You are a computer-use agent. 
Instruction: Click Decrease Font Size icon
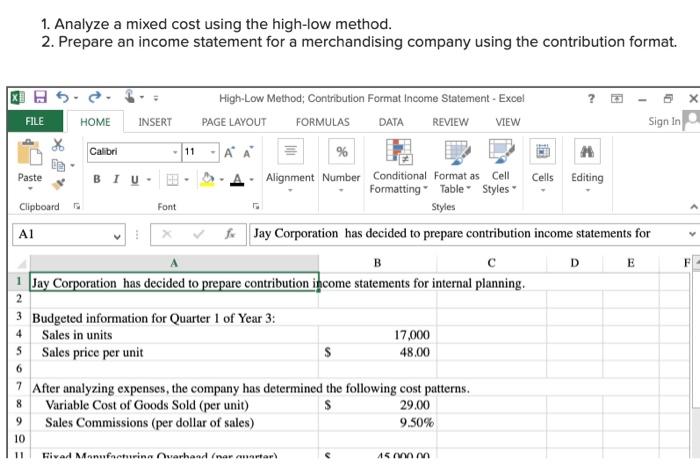click(248, 152)
